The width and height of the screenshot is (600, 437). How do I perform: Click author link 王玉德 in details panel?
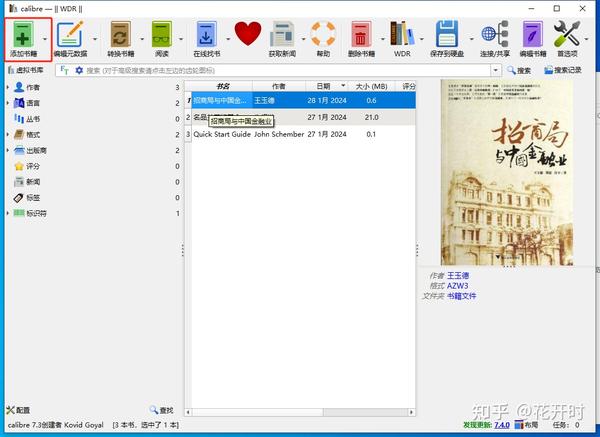point(458,276)
